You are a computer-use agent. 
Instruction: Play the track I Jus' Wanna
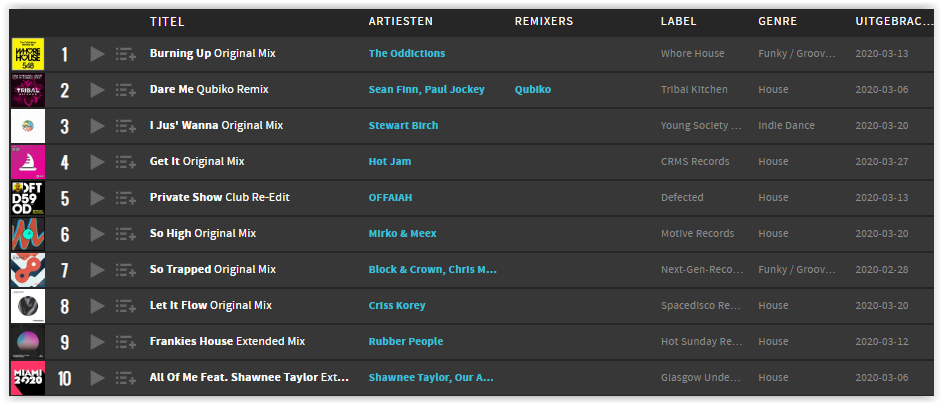pos(97,126)
